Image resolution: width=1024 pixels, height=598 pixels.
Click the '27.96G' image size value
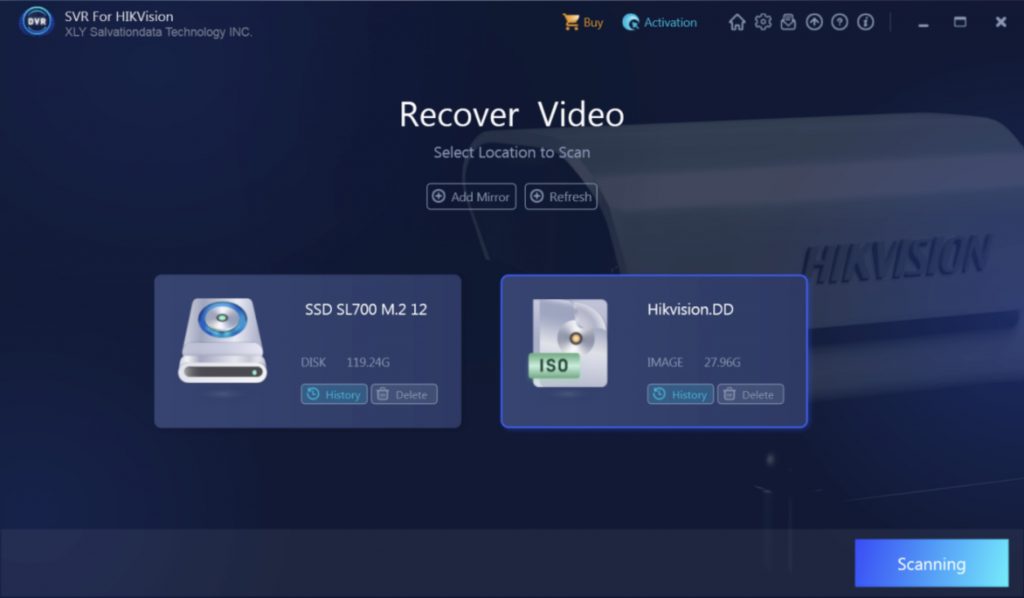(x=722, y=362)
